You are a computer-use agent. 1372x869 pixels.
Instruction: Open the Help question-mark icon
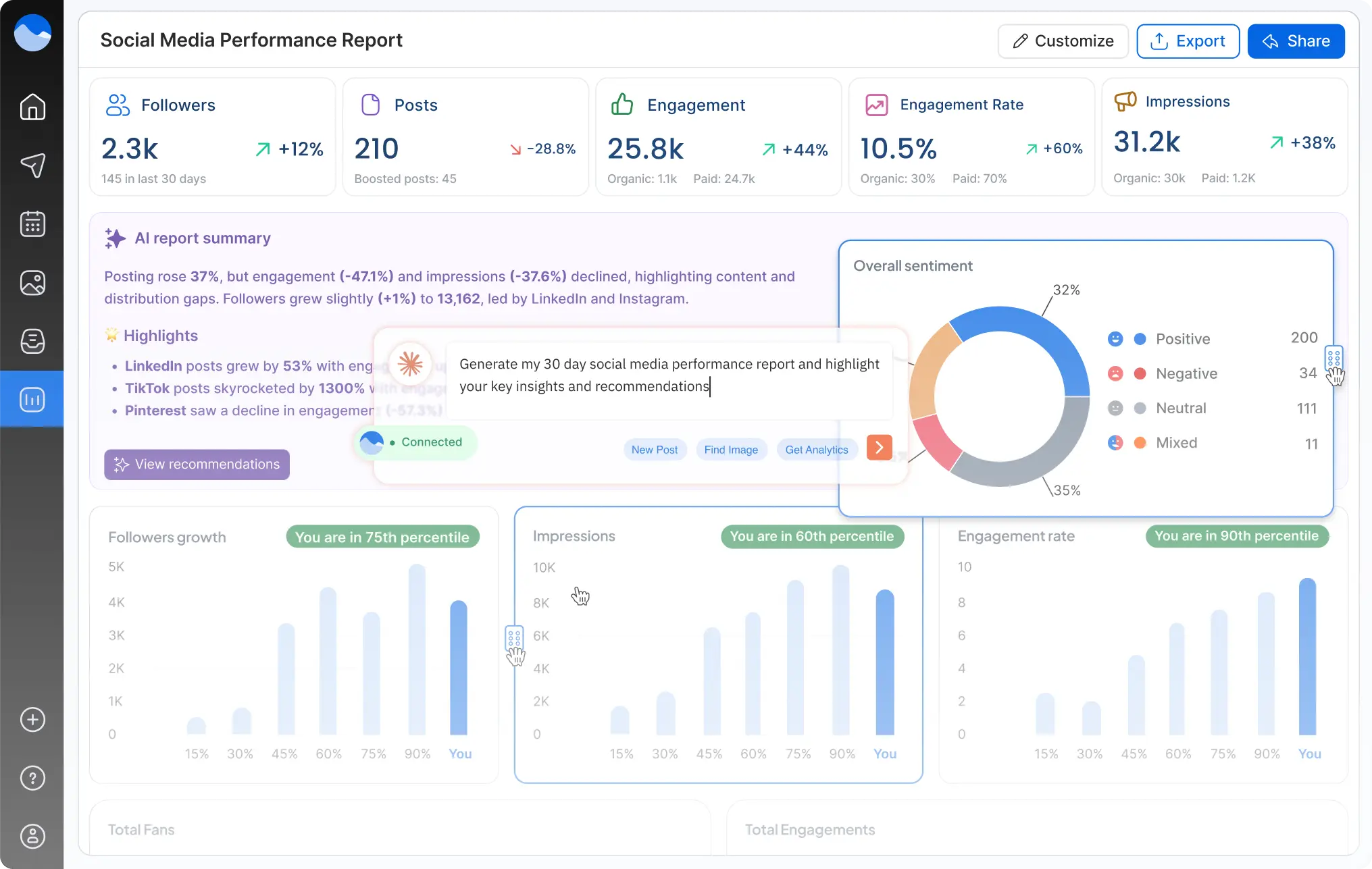pyautogui.click(x=32, y=778)
